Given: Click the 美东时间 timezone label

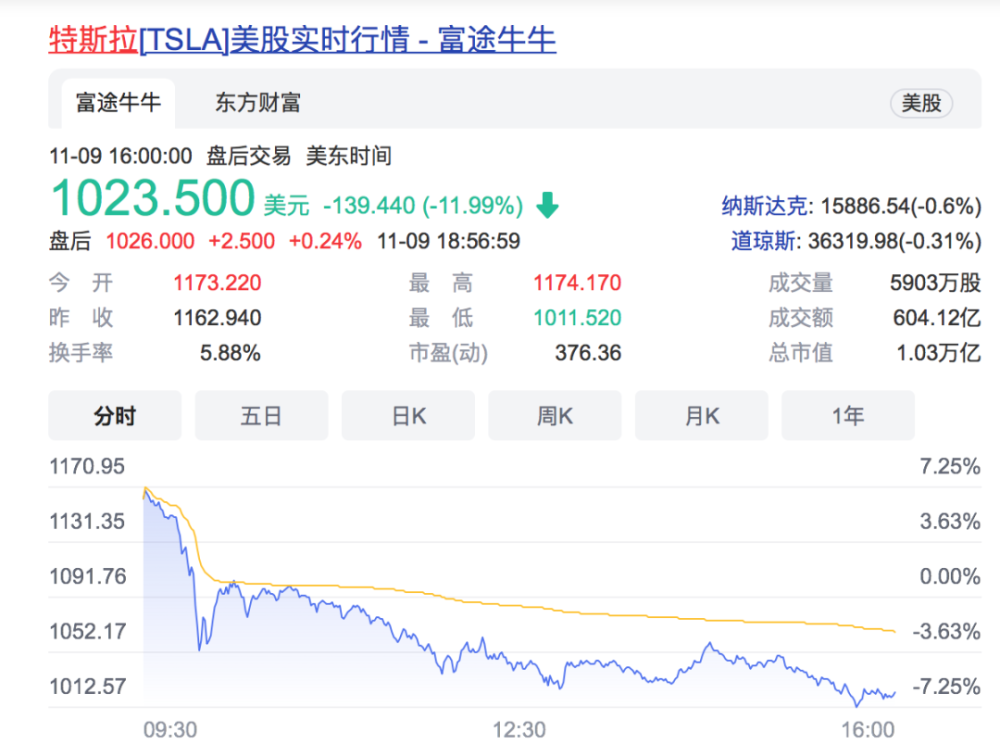Looking at the screenshot, I should (x=349, y=156).
